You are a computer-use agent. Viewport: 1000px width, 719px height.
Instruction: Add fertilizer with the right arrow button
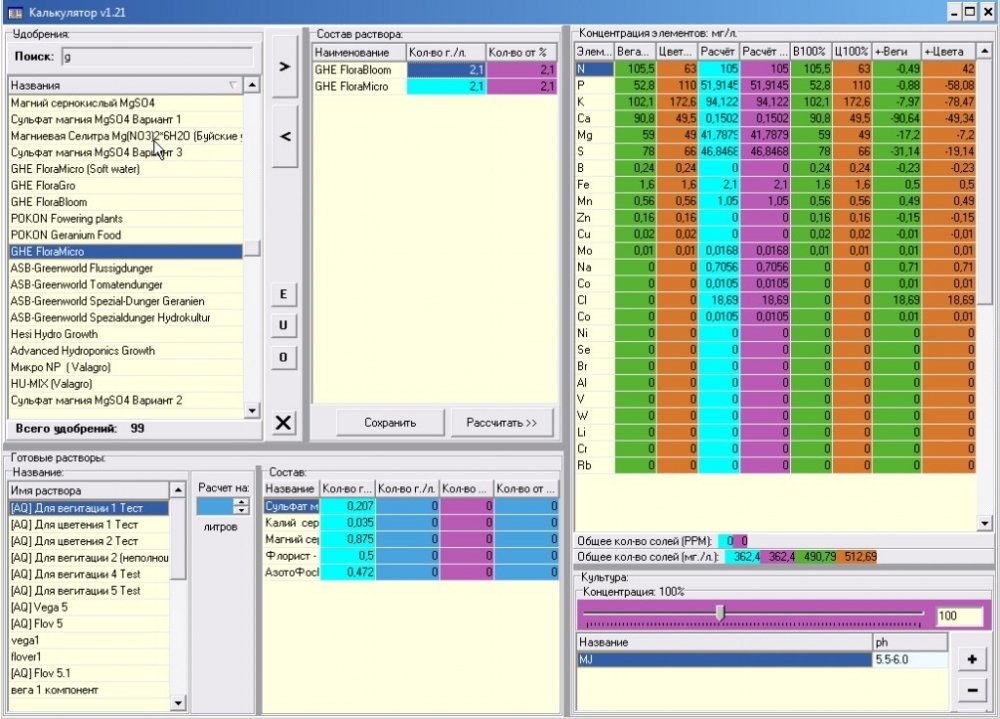284,66
